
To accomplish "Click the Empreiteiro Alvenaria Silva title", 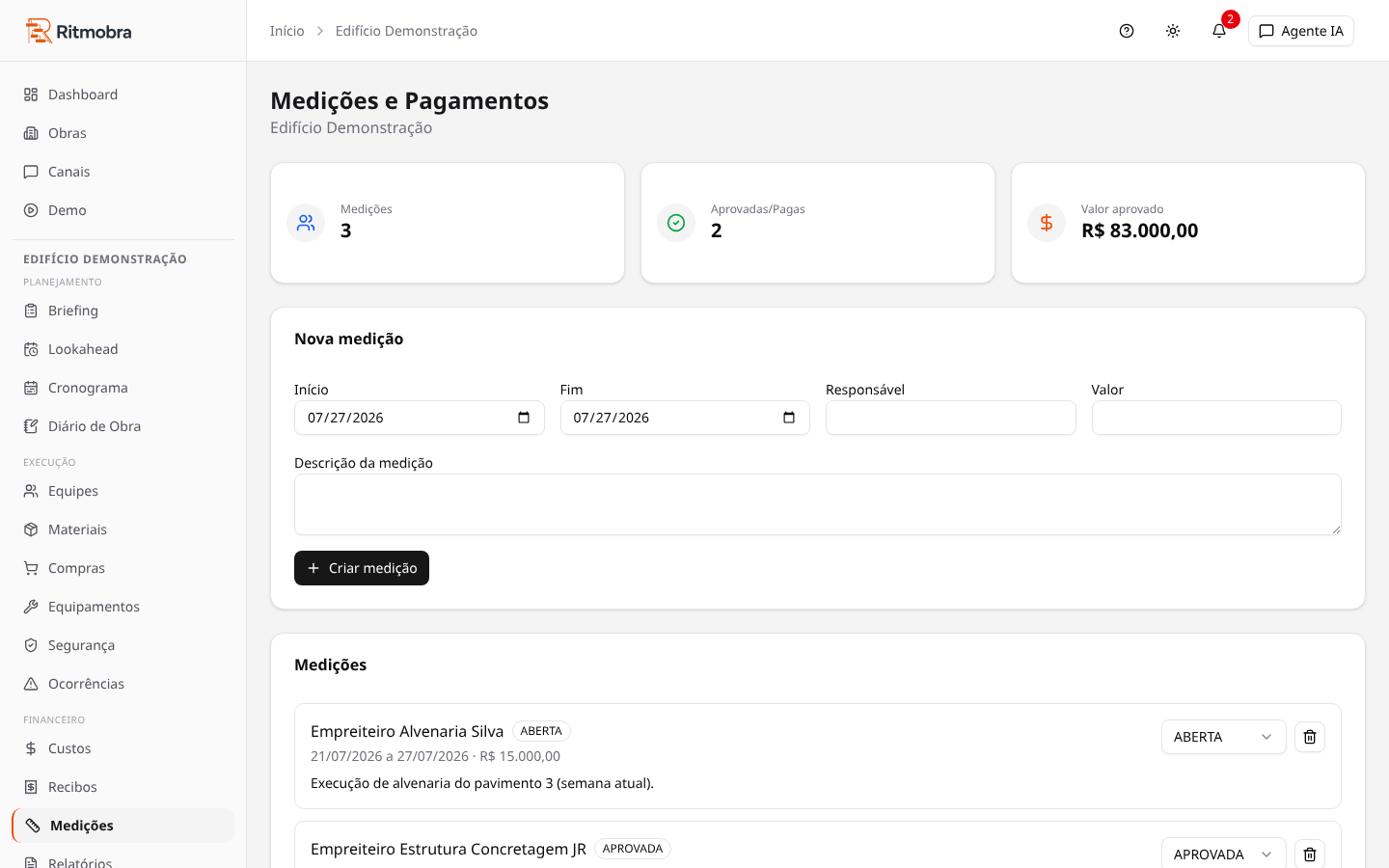I will (407, 731).
